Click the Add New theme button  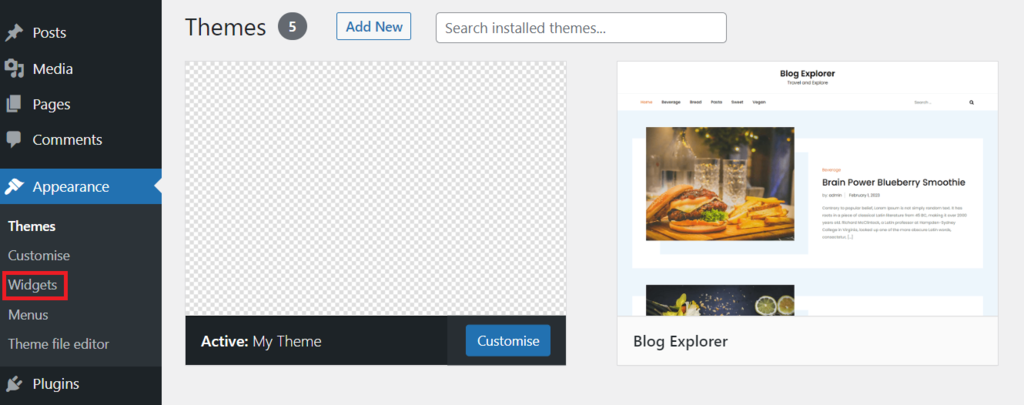tap(374, 27)
